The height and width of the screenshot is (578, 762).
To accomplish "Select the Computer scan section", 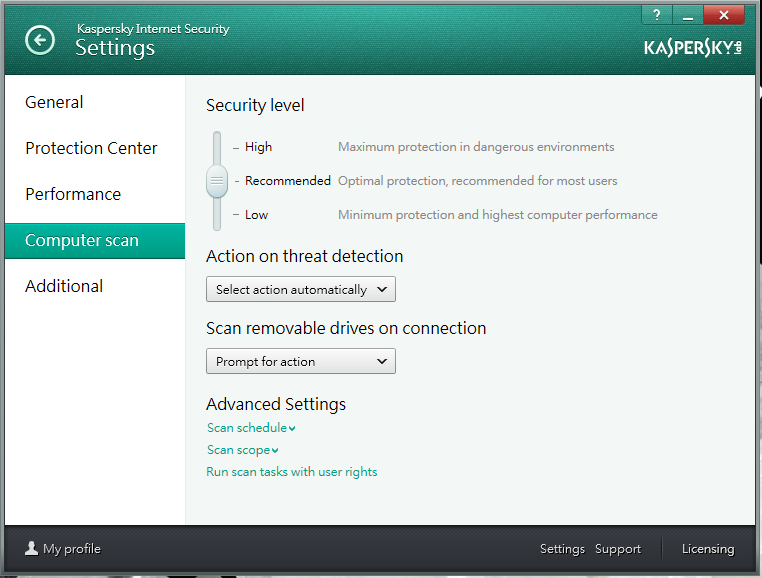I will click(82, 240).
